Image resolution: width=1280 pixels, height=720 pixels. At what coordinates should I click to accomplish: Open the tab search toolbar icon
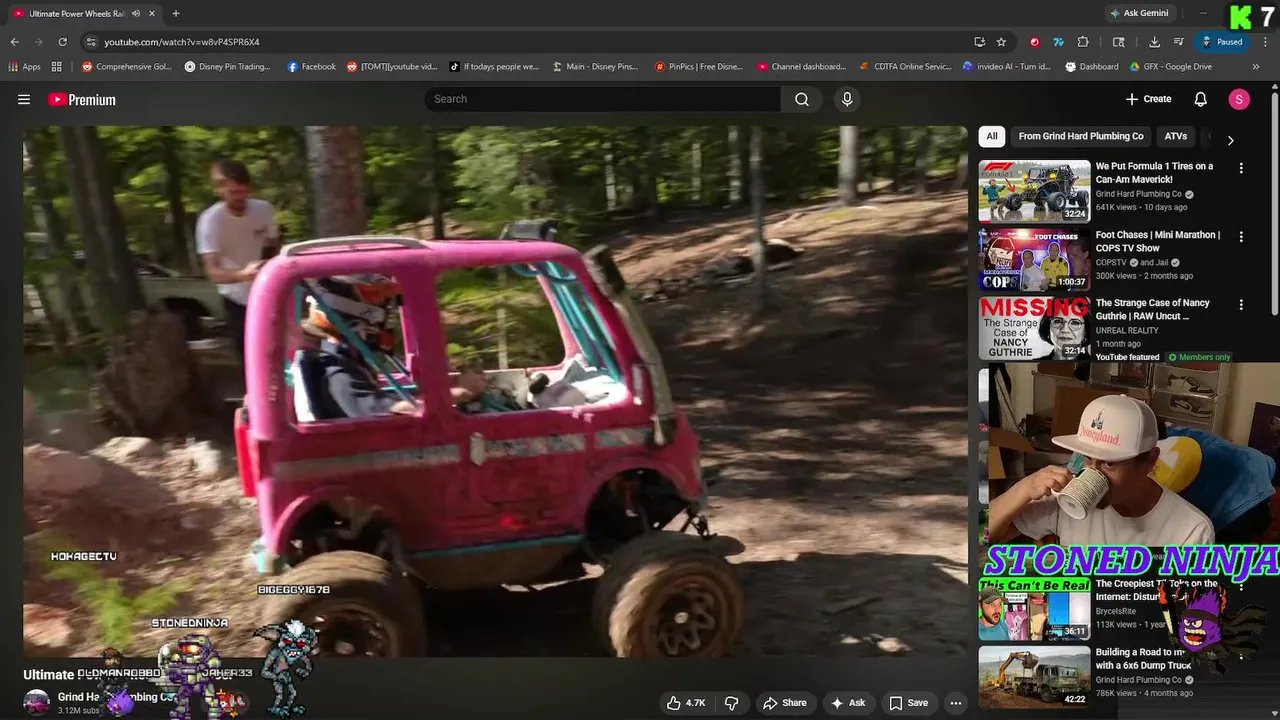point(1119,42)
